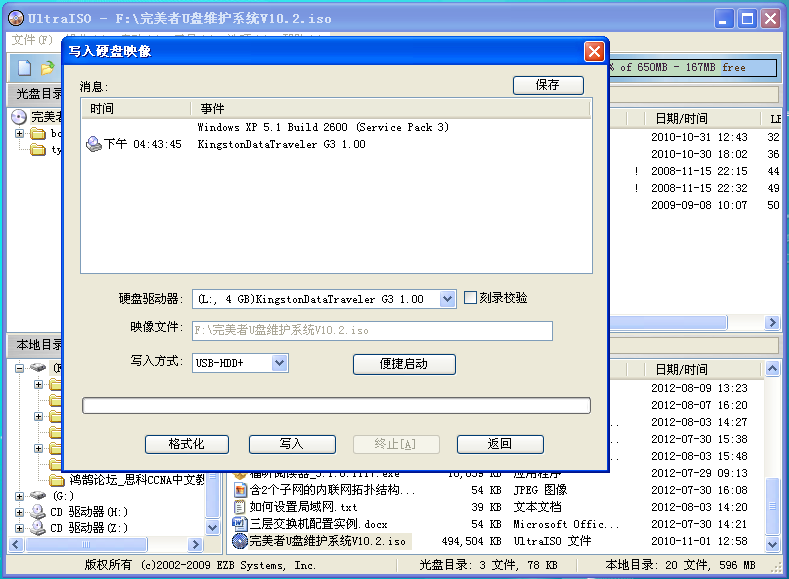Expand the CD 驱动器 (H:) node
This screenshot has height=579, width=789.
[x=19, y=512]
